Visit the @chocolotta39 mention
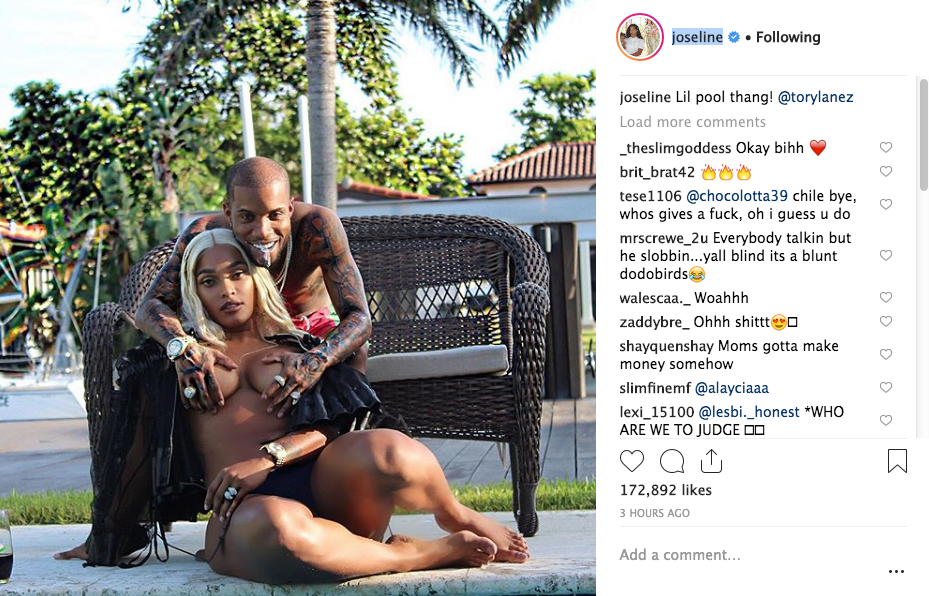This screenshot has width=929, height=596. click(737, 196)
